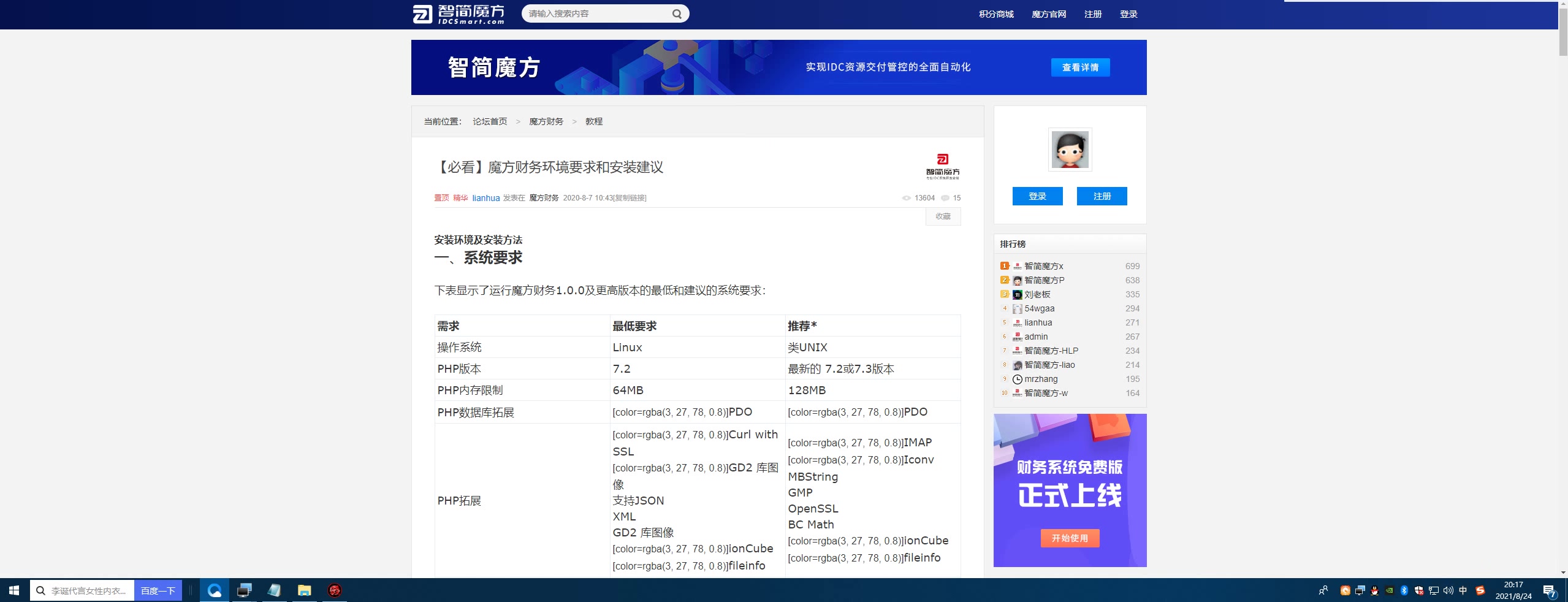Click the 置顶 tag in the post meta
Viewport: 1568px width, 602px height.
pos(441,198)
